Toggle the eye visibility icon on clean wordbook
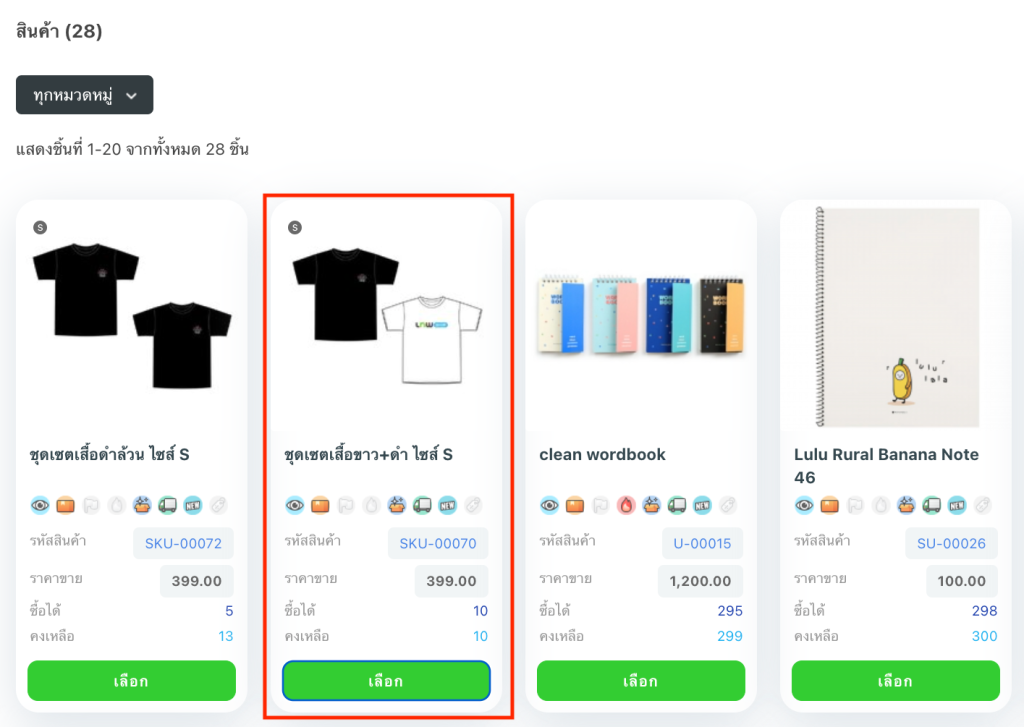The image size is (1024, 727). (x=550, y=505)
